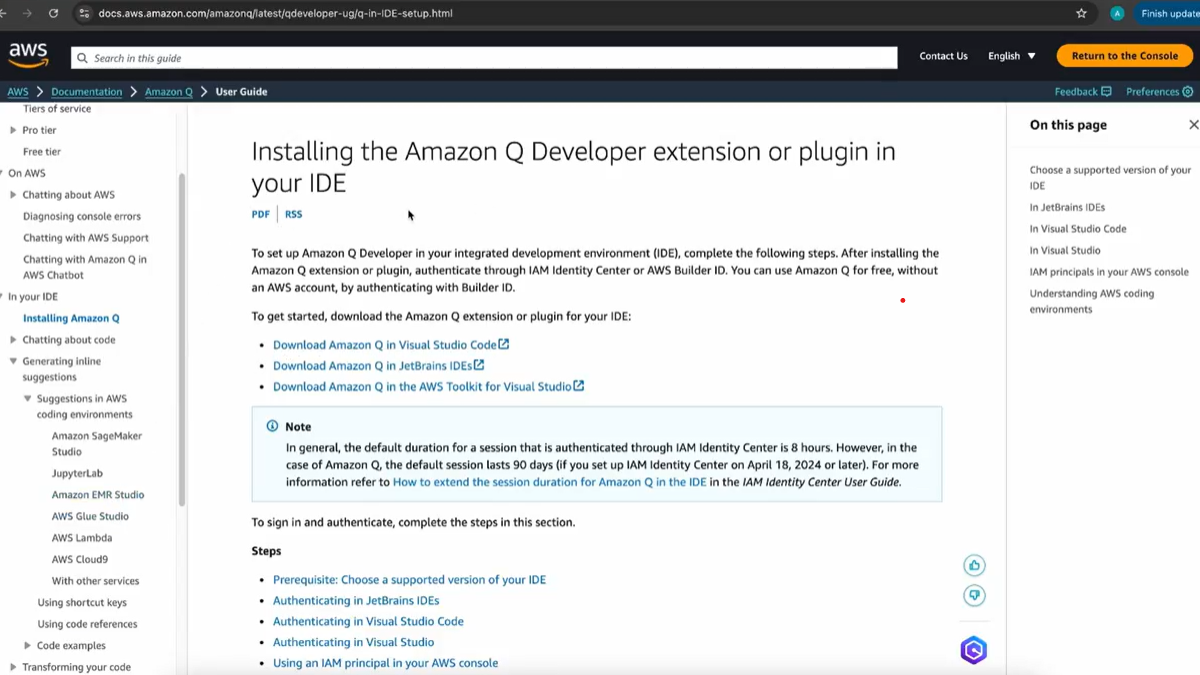Reload the page with the browser refresh icon
The height and width of the screenshot is (675, 1200).
click(53, 14)
